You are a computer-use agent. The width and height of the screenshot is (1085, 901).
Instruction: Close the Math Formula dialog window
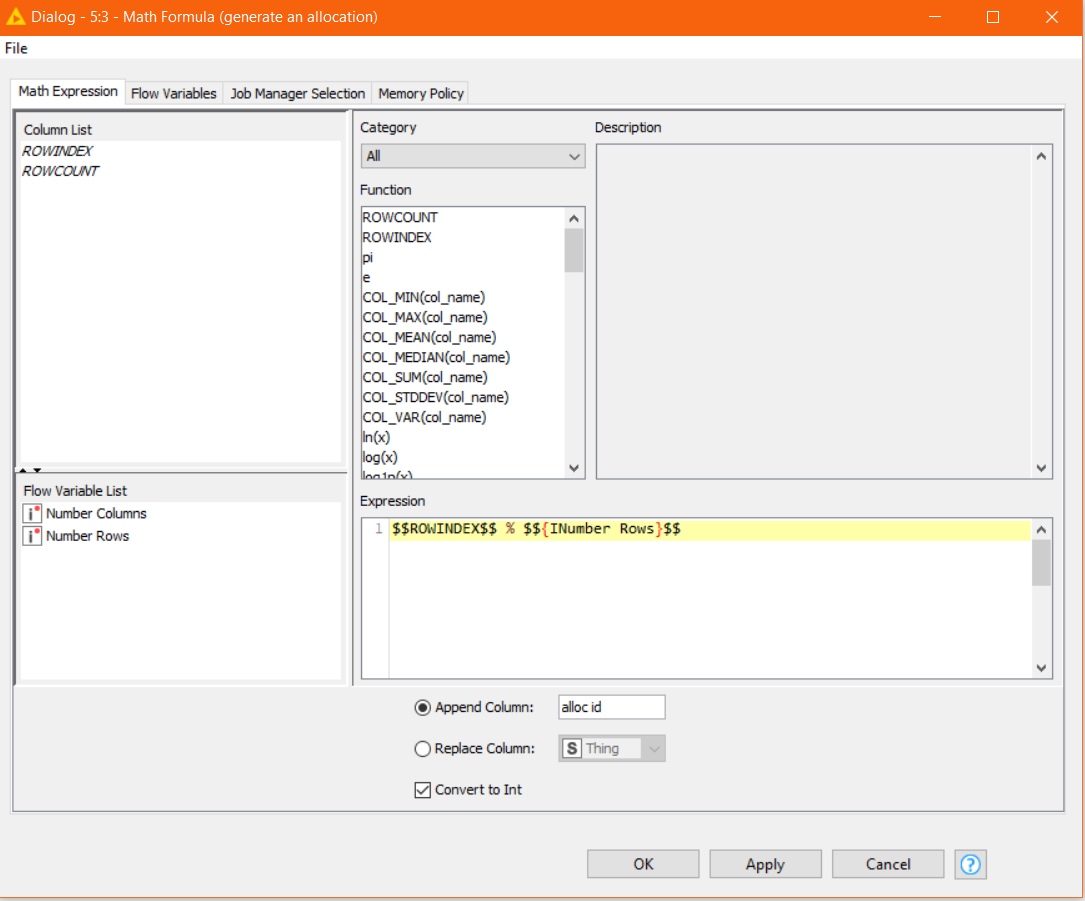click(1052, 17)
